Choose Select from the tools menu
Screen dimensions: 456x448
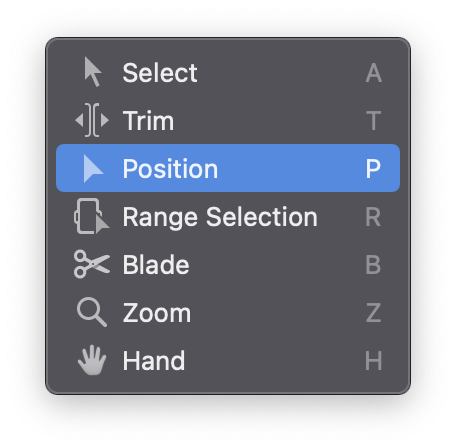pos(228,72)
